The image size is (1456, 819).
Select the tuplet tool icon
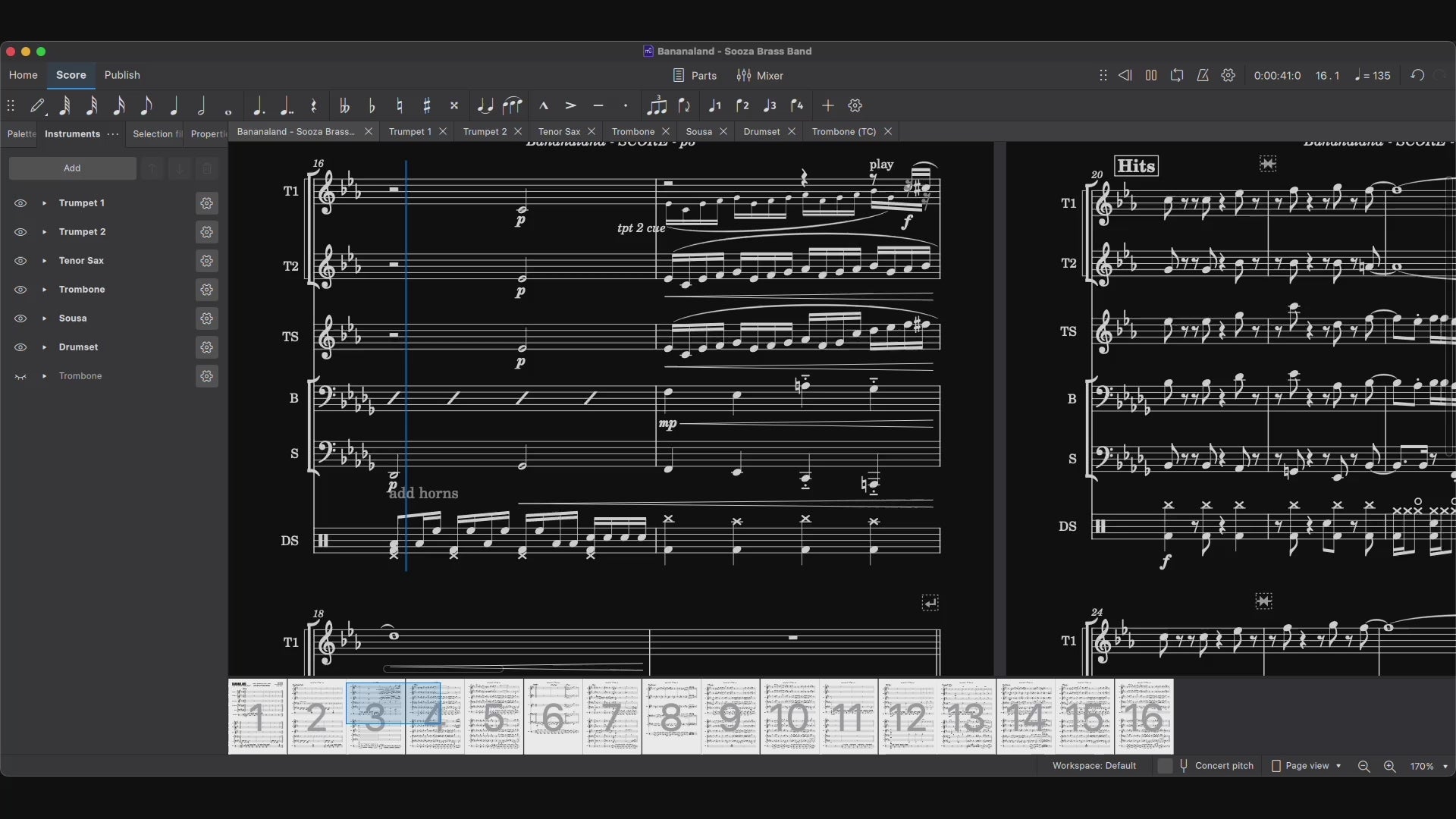point(657,106)
